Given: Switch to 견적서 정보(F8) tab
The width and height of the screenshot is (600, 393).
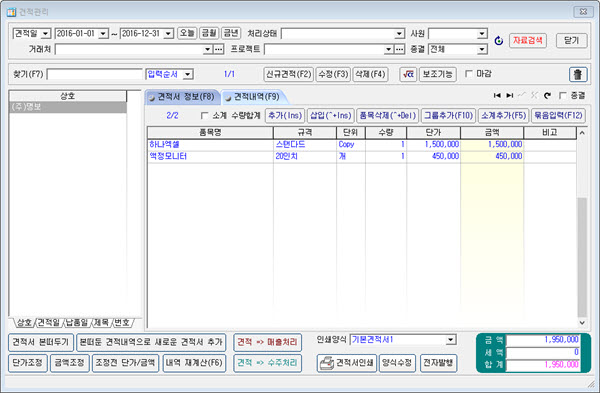Looking at the screenshot, I should pyautogui.click(x=183, y=97).
